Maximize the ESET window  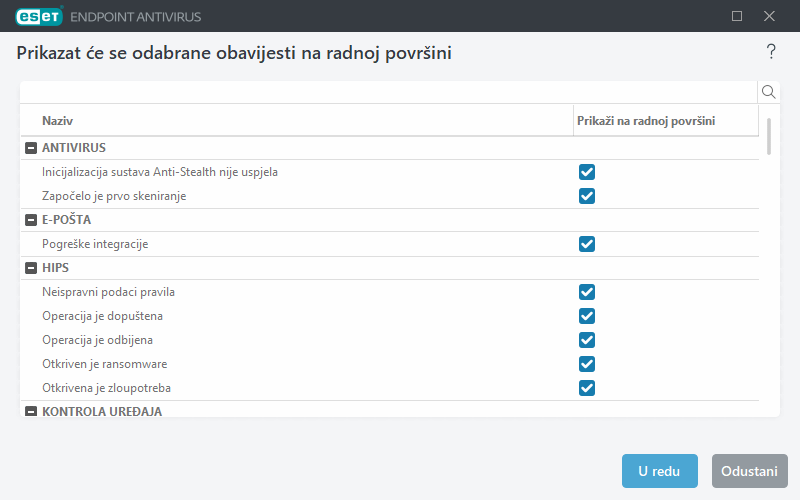(x=737, y=16)
